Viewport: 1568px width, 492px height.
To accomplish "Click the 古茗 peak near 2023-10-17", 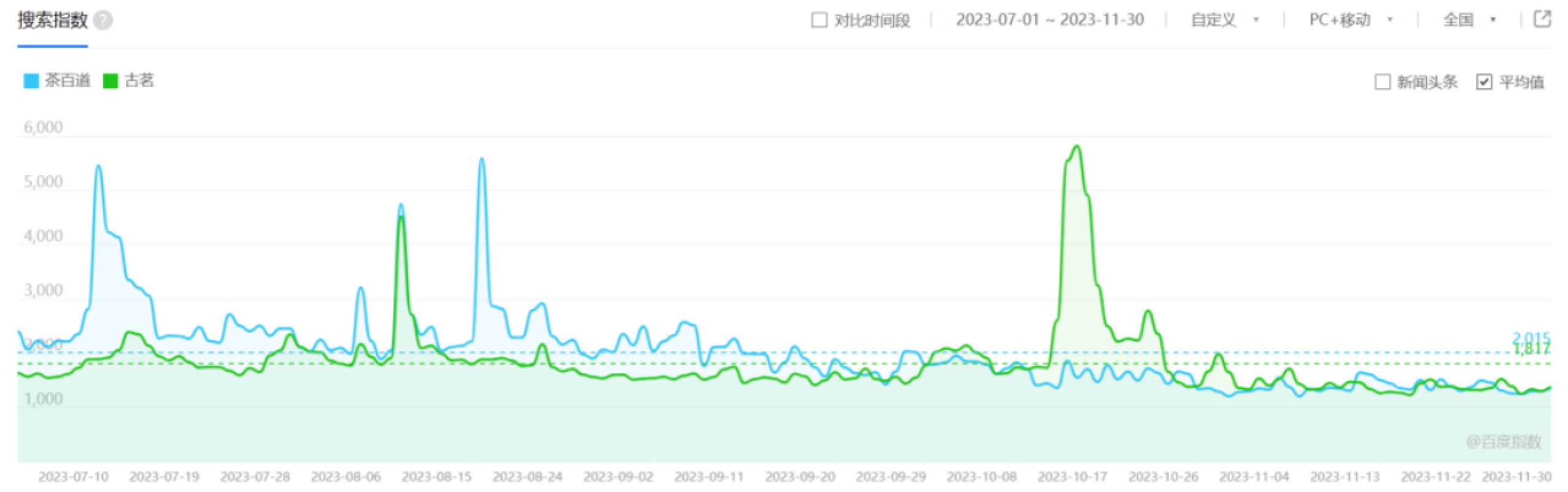I will (x=1077, y=147).
